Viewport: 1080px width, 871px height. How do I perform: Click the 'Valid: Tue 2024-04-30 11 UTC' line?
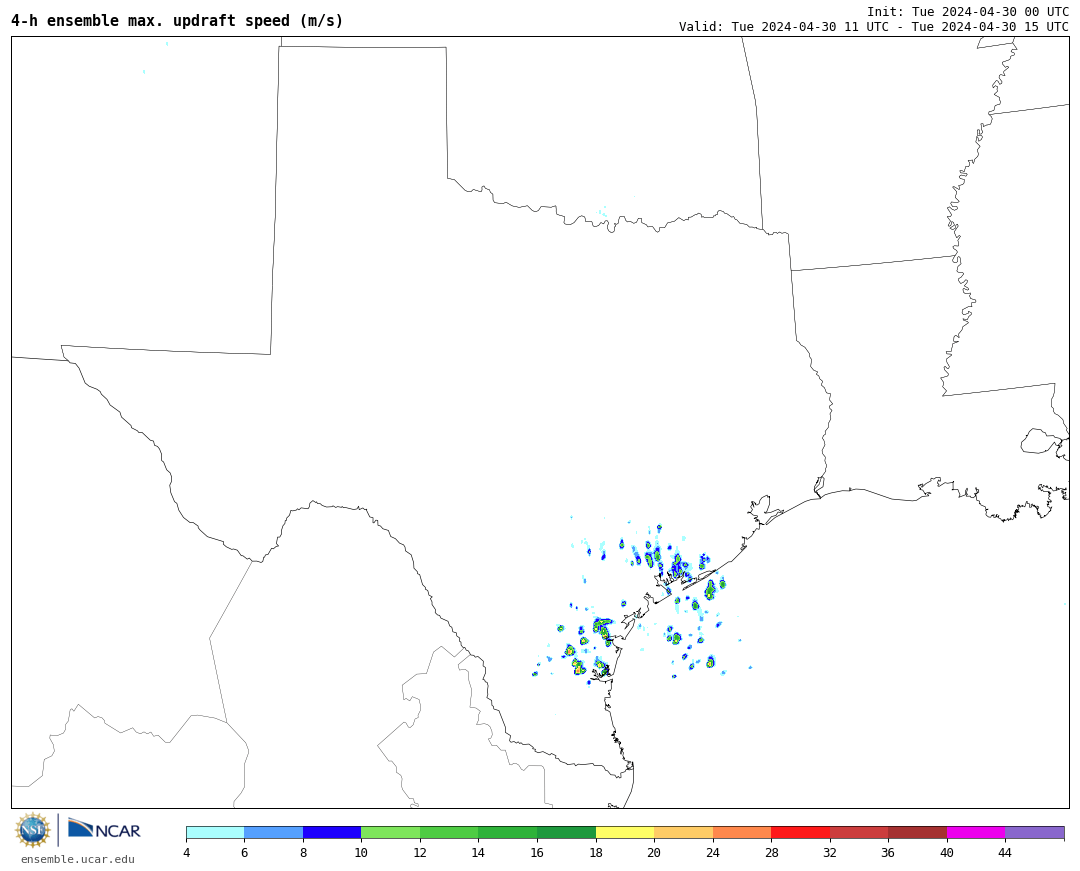[873, 27]
